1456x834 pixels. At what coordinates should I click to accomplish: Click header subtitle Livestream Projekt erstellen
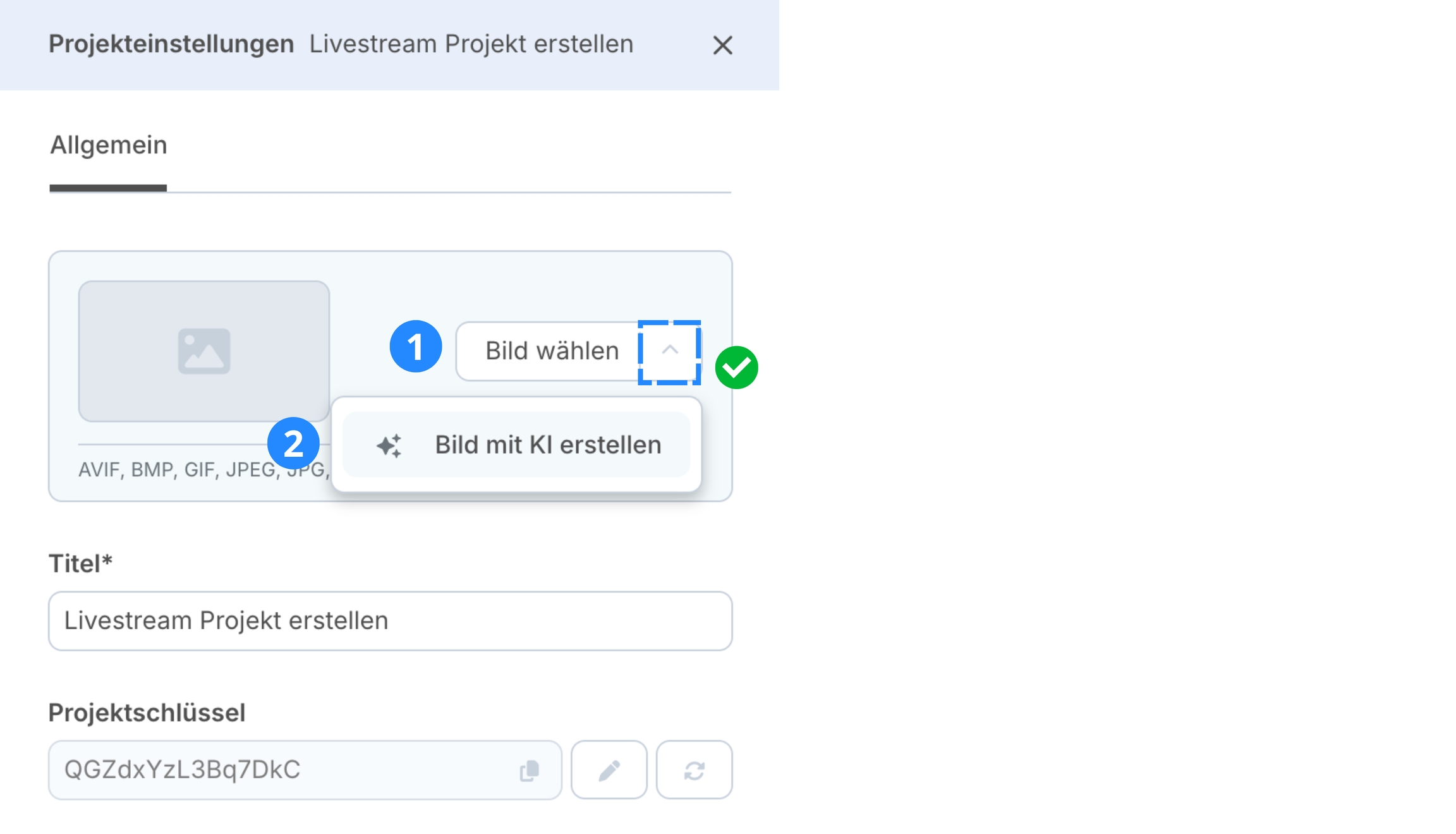[x=471, y=44]
